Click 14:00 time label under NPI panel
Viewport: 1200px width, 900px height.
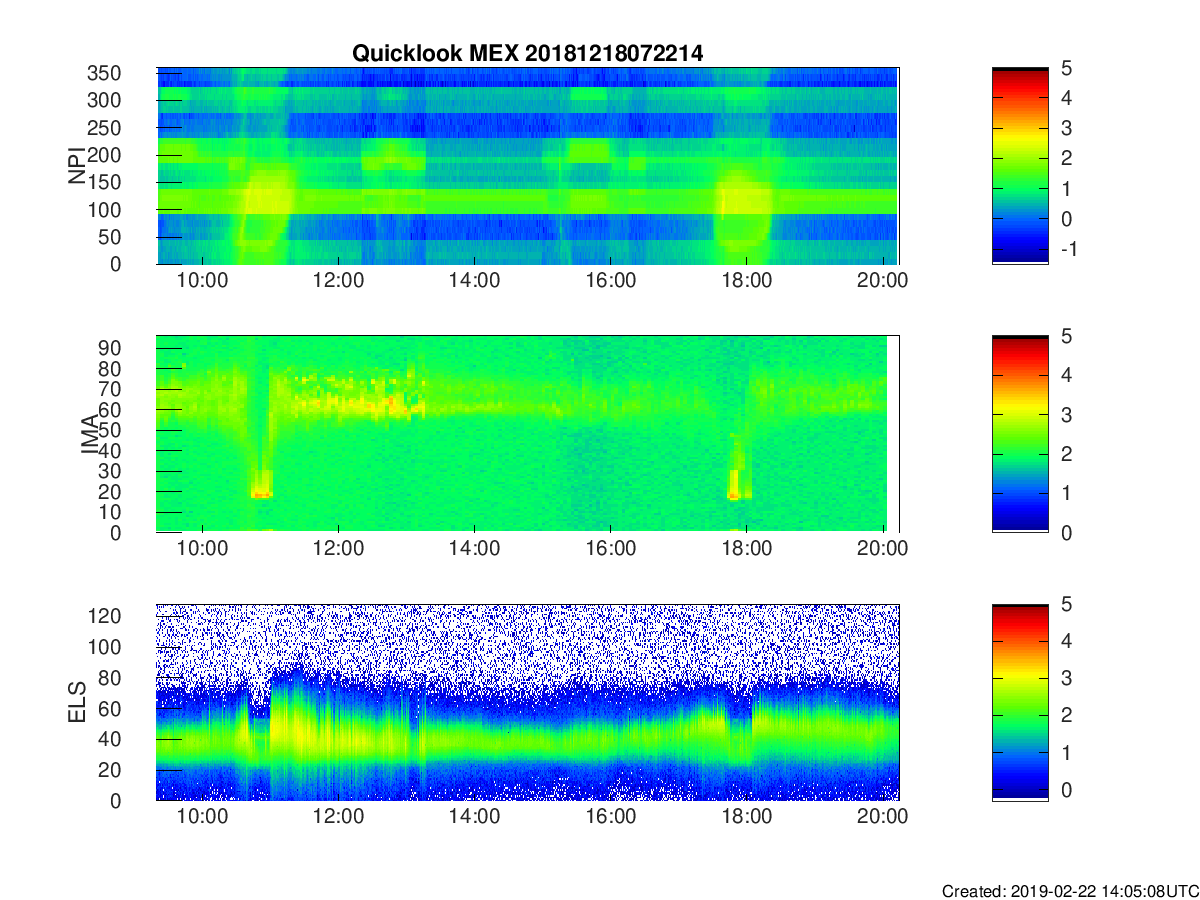point(475,282)
